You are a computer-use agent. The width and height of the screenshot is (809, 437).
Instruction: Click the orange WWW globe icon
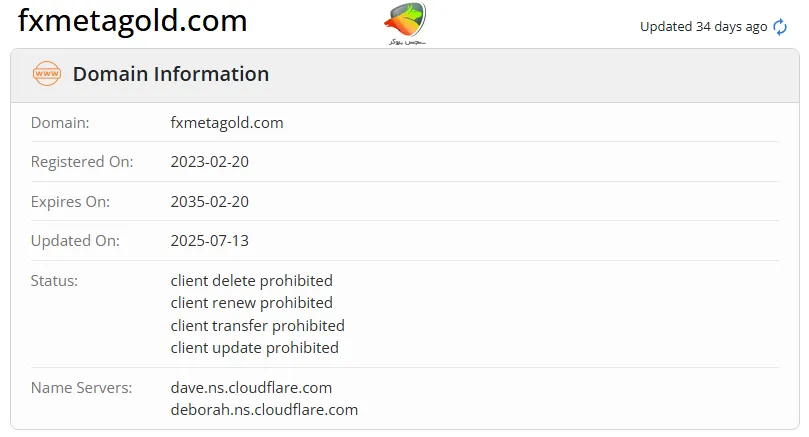[46, 74]
